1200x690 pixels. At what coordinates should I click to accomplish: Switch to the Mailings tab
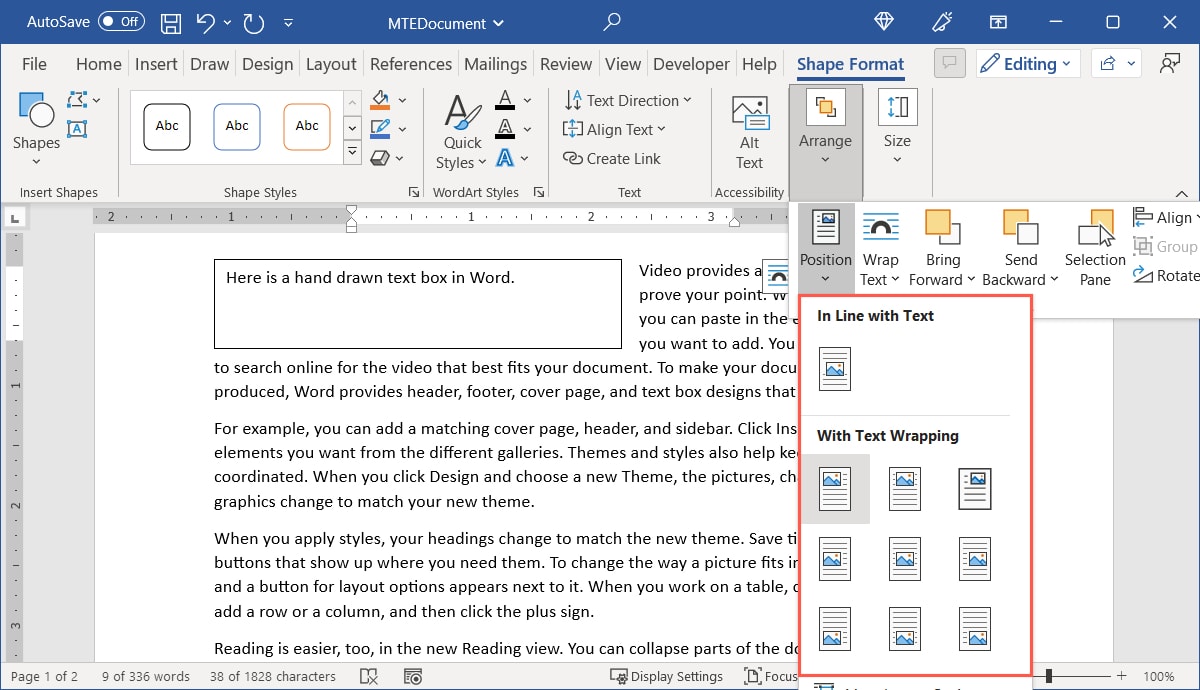tap(495, 63)
